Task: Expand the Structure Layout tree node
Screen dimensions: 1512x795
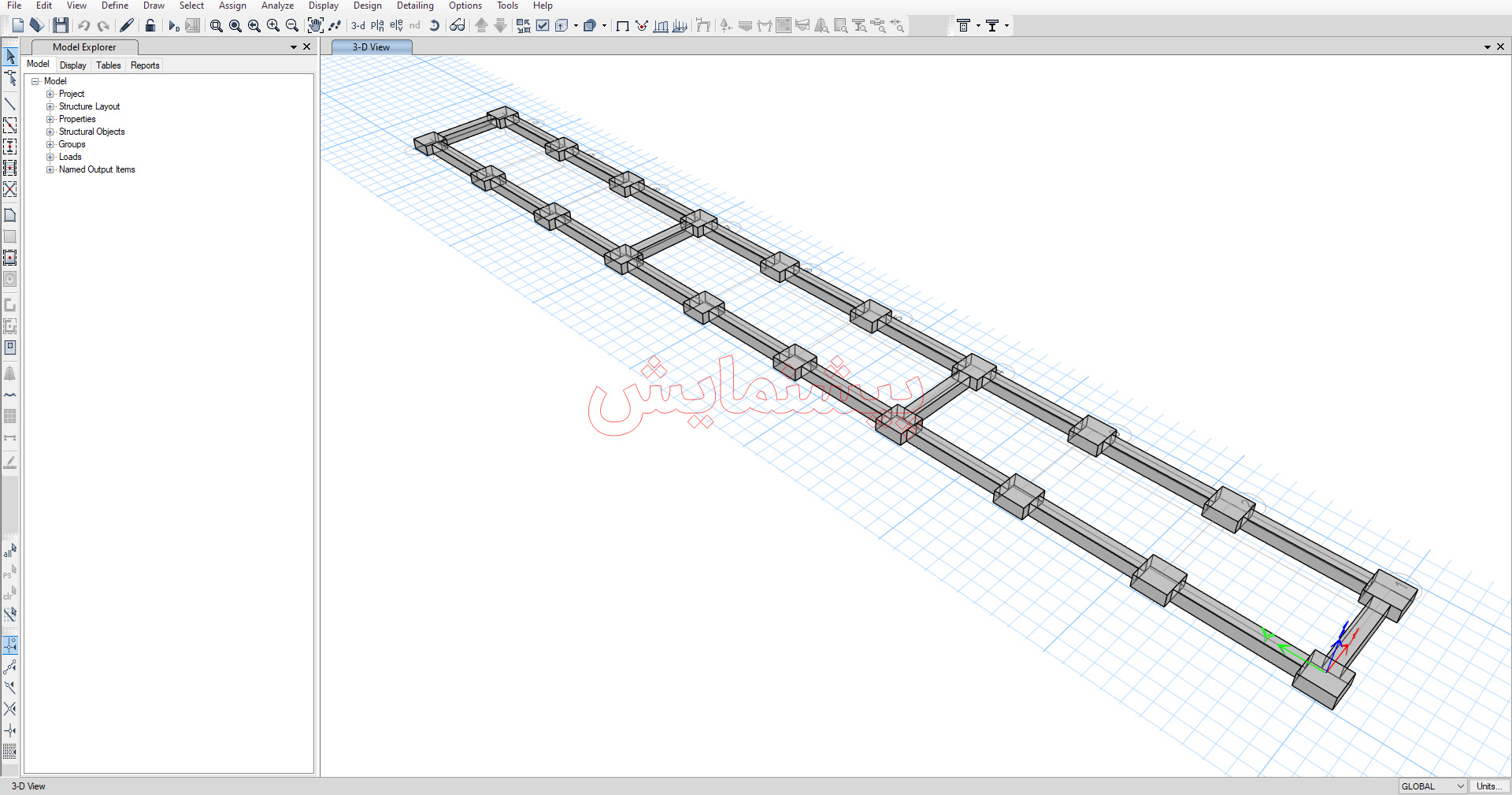Action: click(50, 106)
